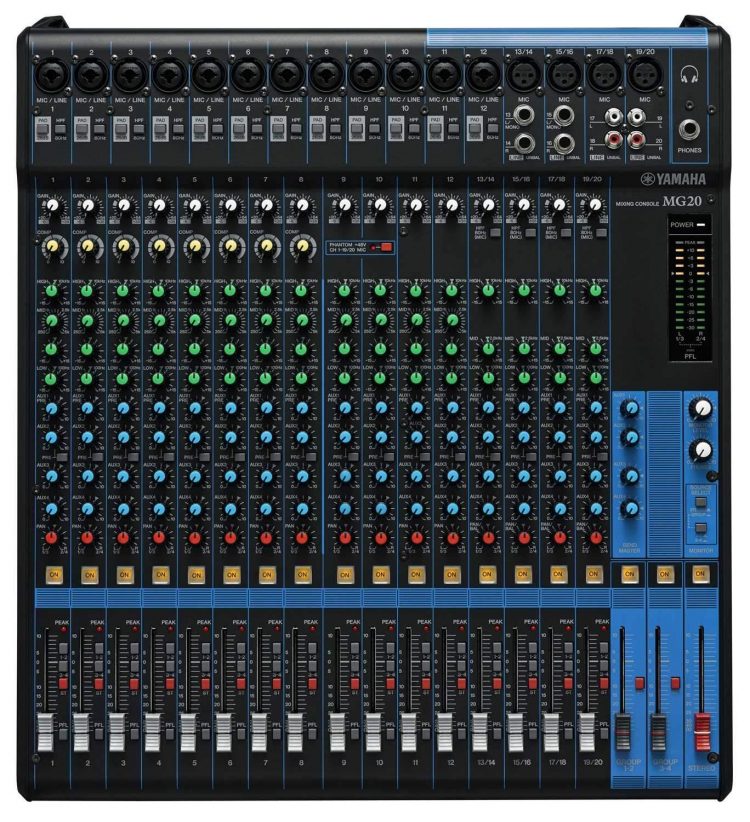750x822 pixels.
Task: Click the blue AUX4 knob on channel 9
Action: click(x=345, y=509)
